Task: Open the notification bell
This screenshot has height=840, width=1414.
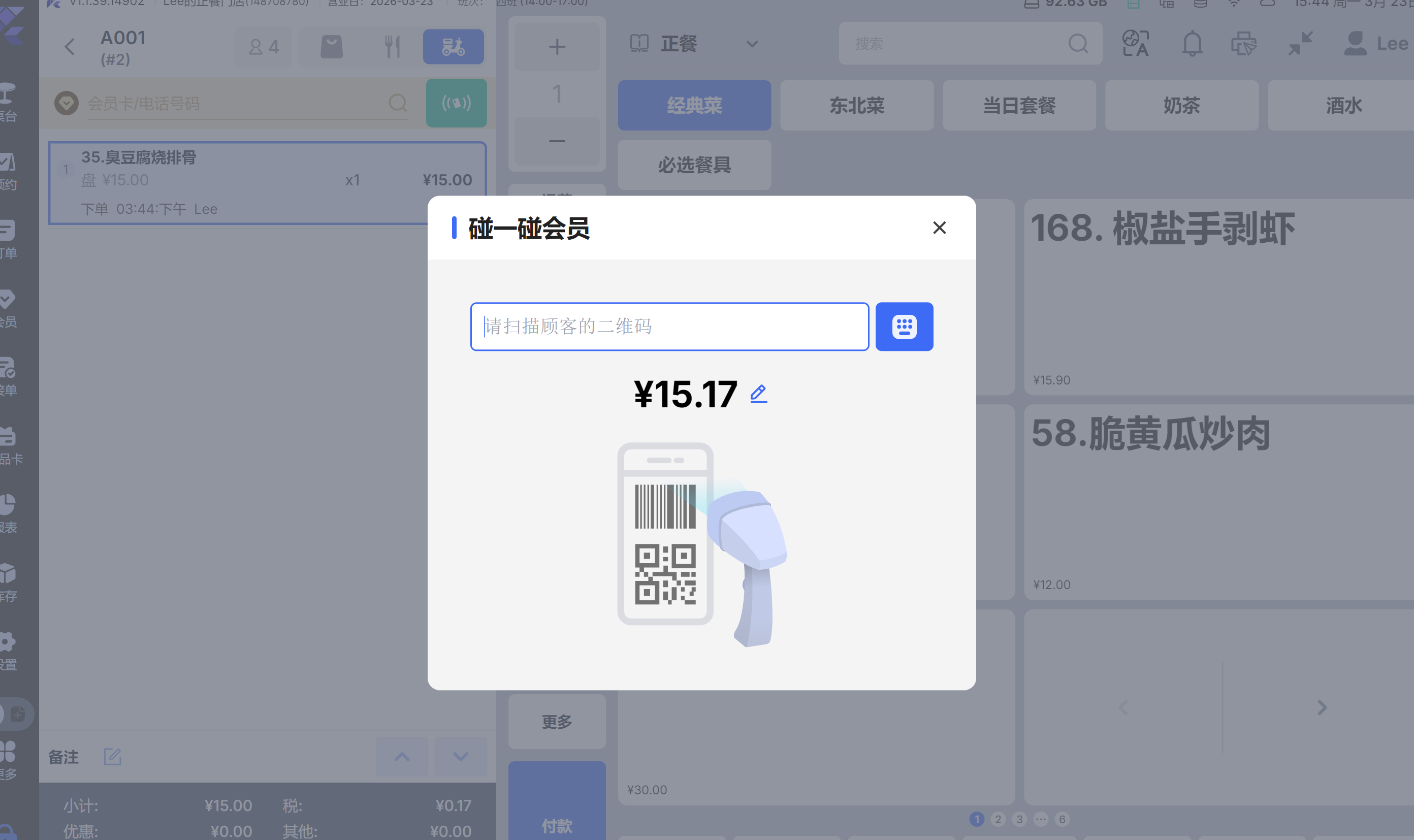Action: [1192, 44]
